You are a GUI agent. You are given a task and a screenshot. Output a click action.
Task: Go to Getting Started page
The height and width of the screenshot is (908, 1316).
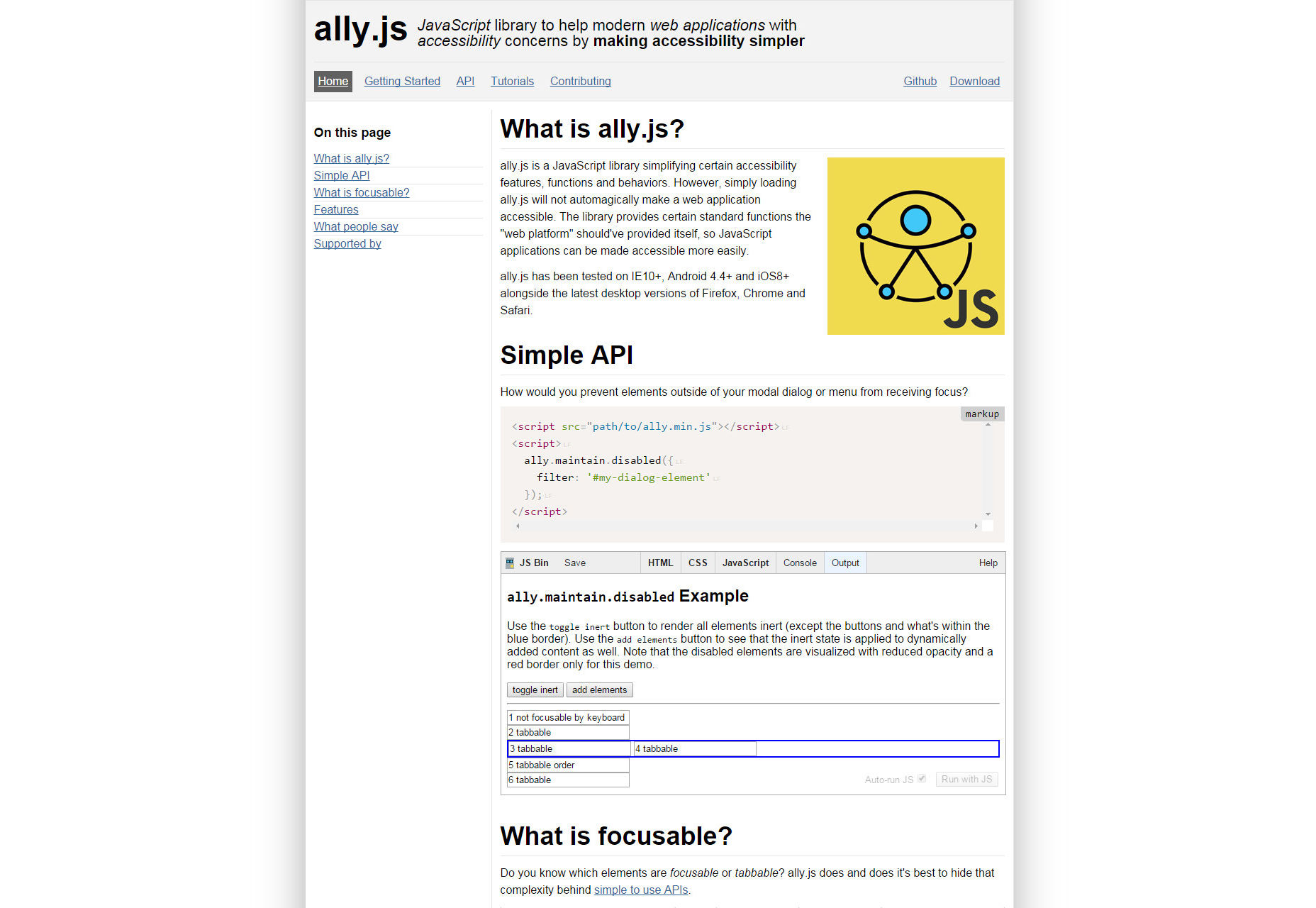click(402, 82)
